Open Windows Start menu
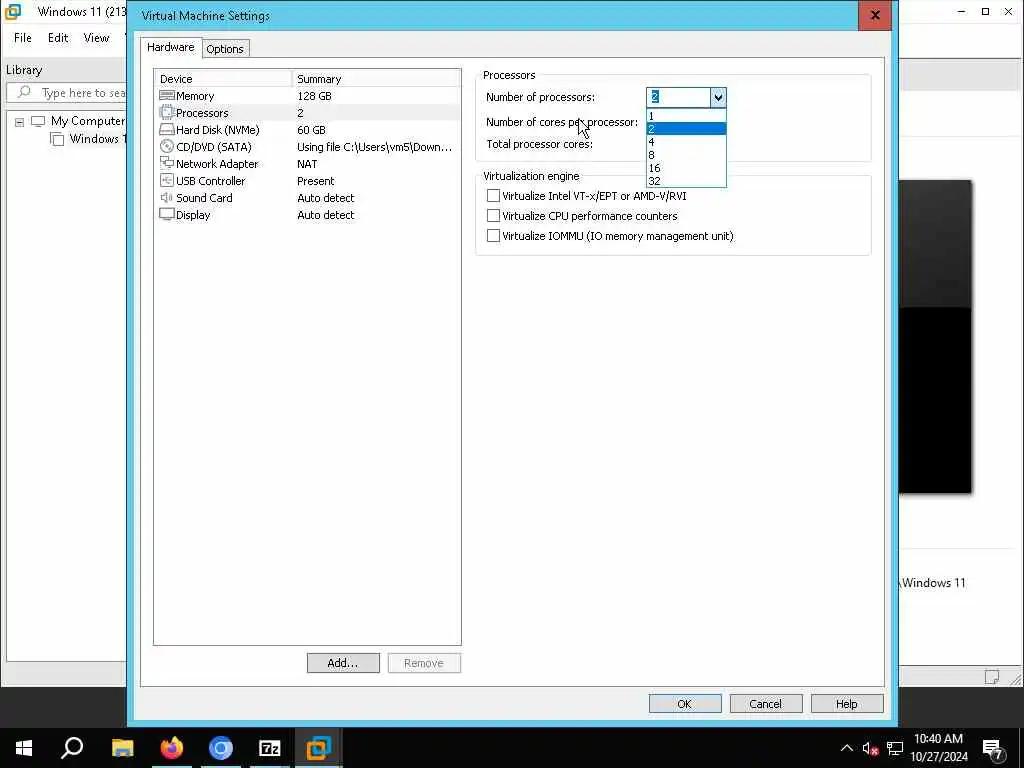Screen dimensions: 1024x768 [24, 748]
